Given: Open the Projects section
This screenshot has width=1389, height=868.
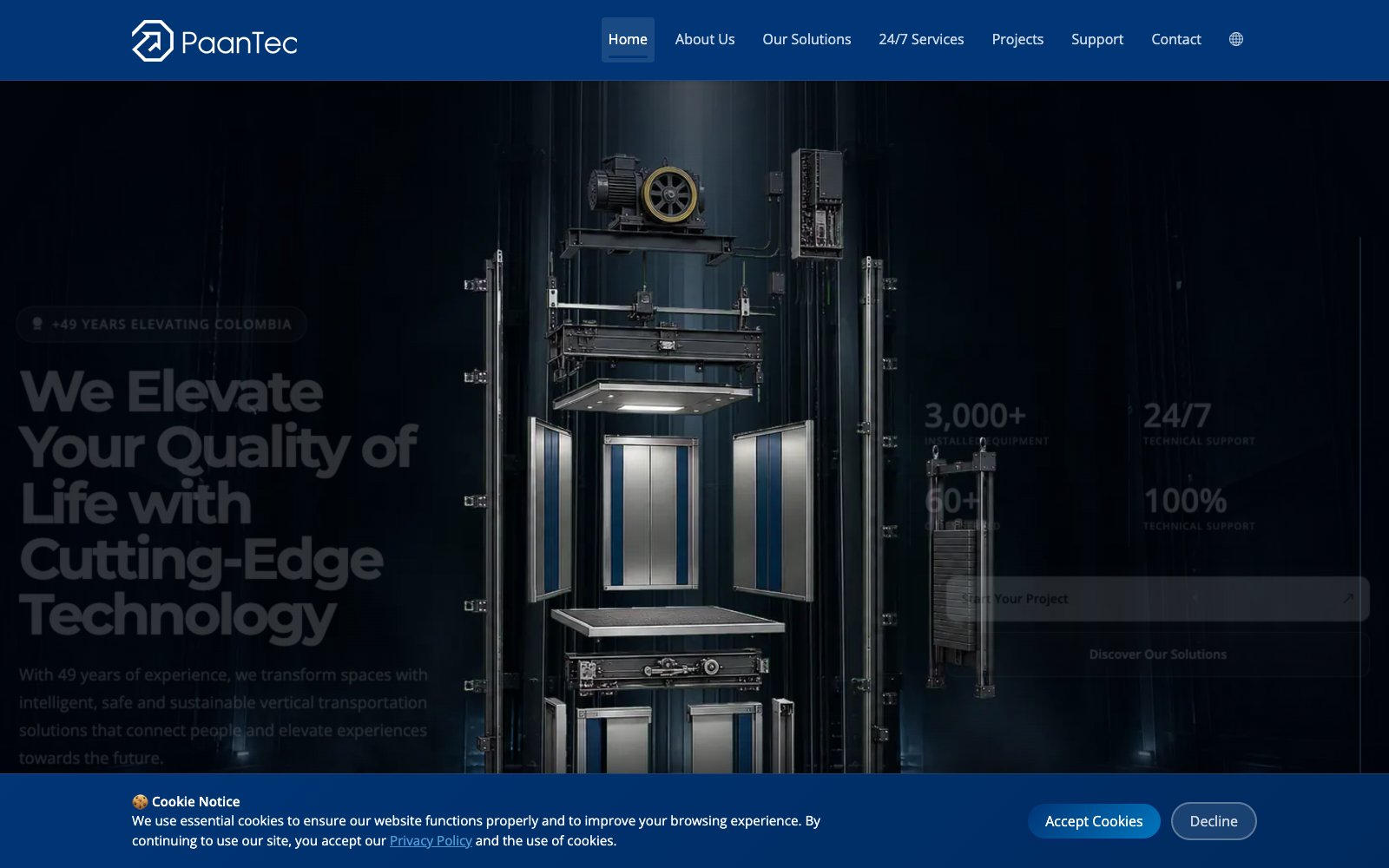Looking at the screenshot, I should (1017, 39).
